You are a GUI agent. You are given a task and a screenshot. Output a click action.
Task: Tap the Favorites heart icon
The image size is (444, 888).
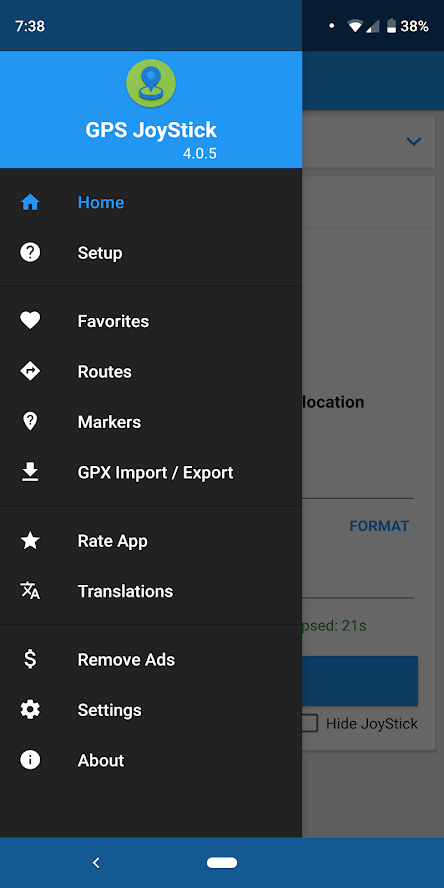point(30,321)
